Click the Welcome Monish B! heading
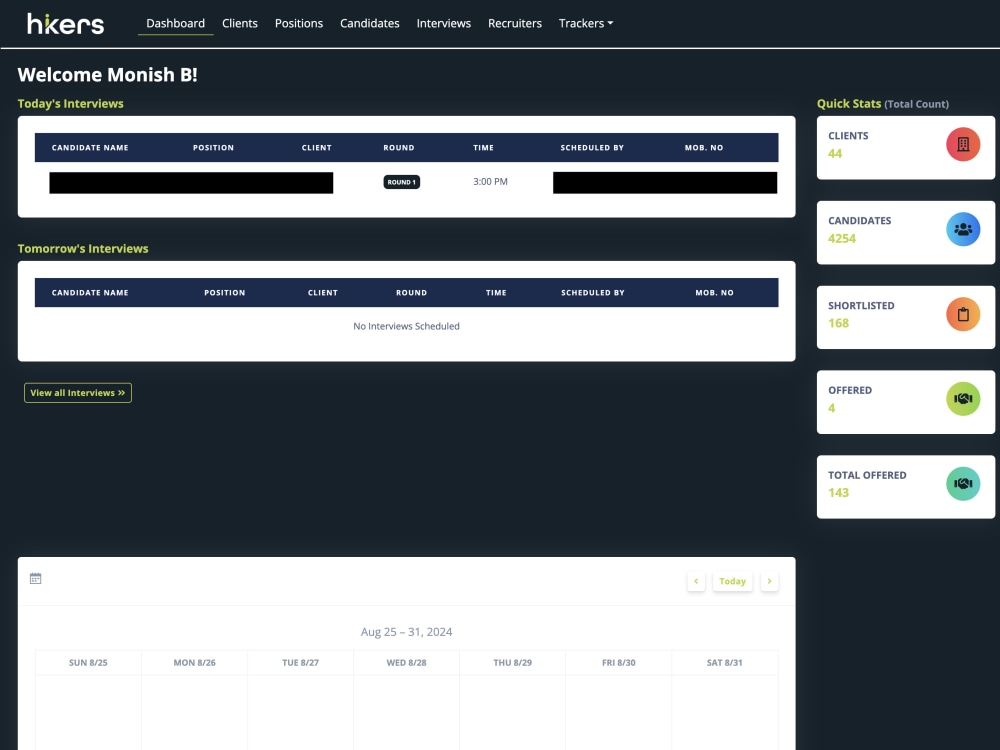This screenshot has height=750, width=1000. coord(107,75)
